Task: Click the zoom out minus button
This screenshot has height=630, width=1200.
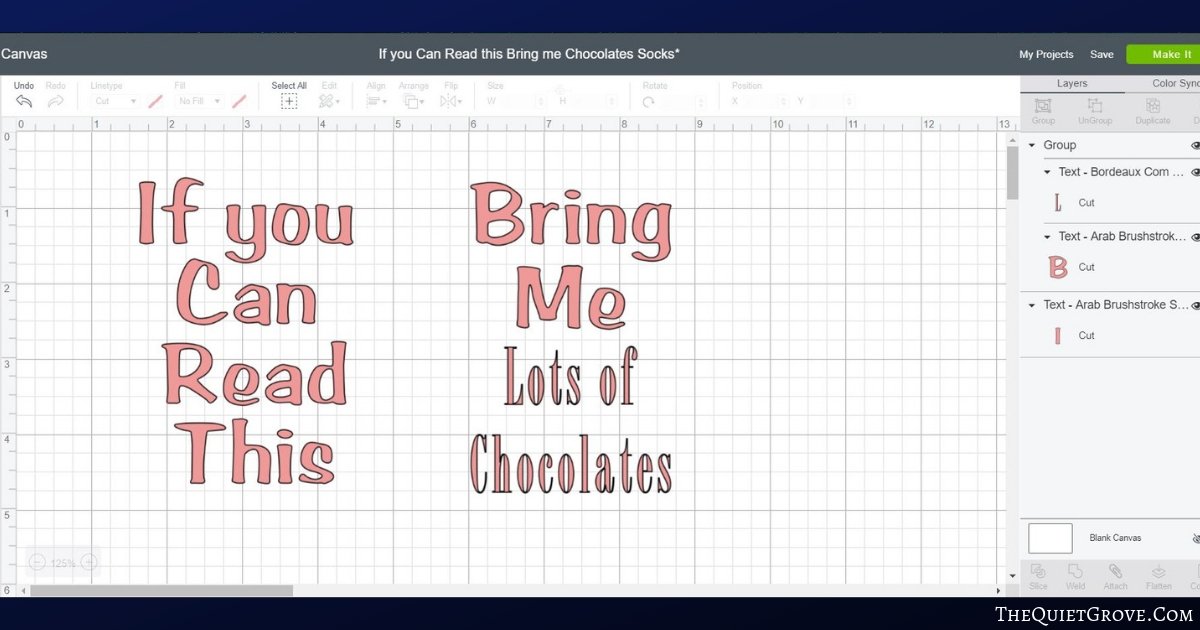Action: (37, 563)
